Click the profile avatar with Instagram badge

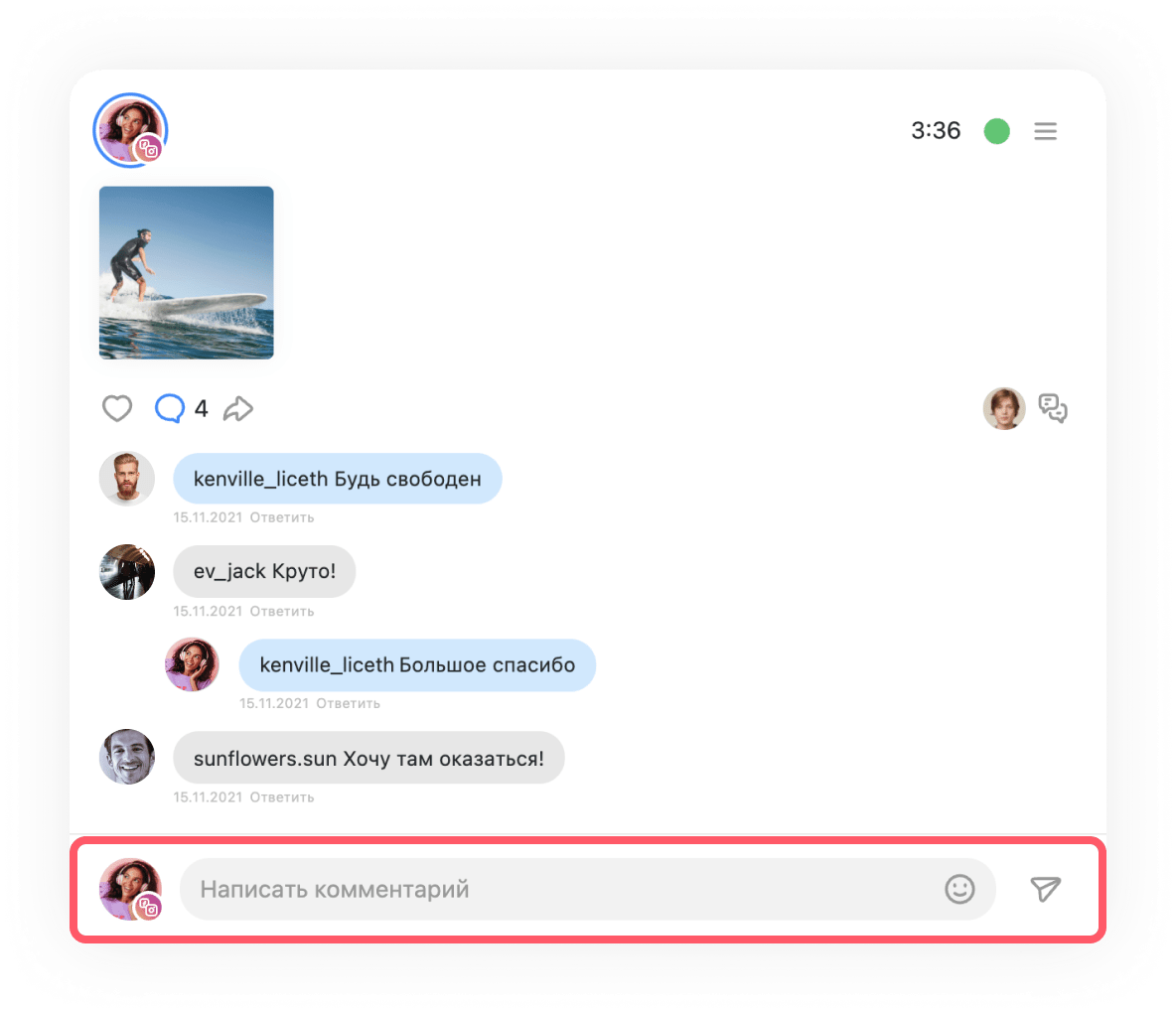click(130, 130)
